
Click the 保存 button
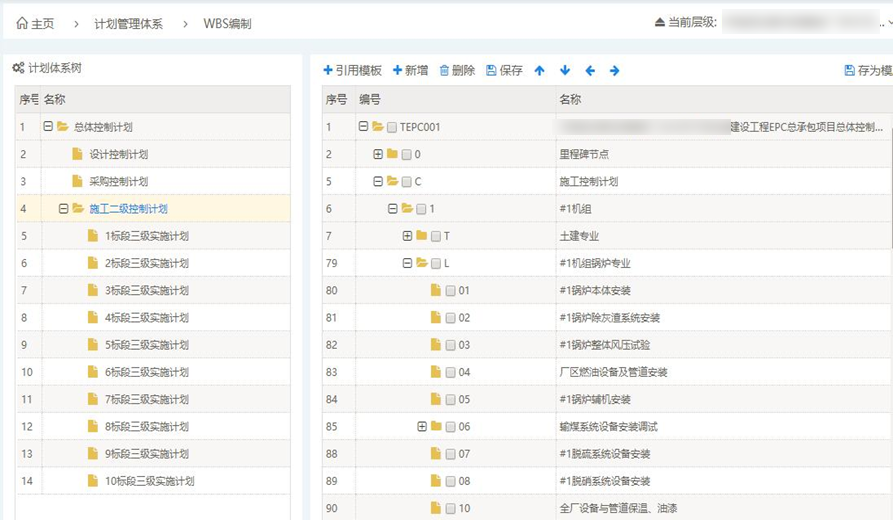pos(505,70)
